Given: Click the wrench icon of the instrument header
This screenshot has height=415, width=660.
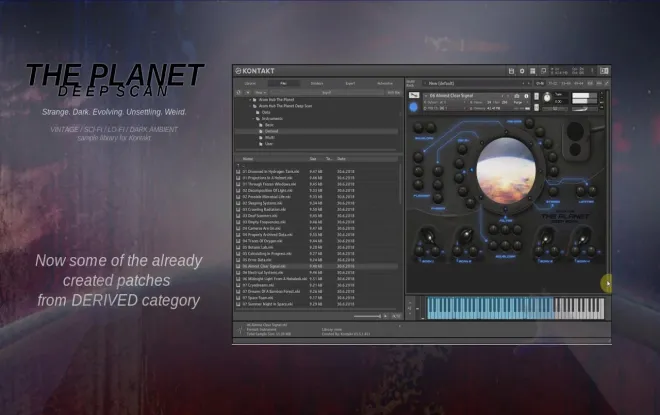Looking at the screenshot, I should [x=414, y=95].
